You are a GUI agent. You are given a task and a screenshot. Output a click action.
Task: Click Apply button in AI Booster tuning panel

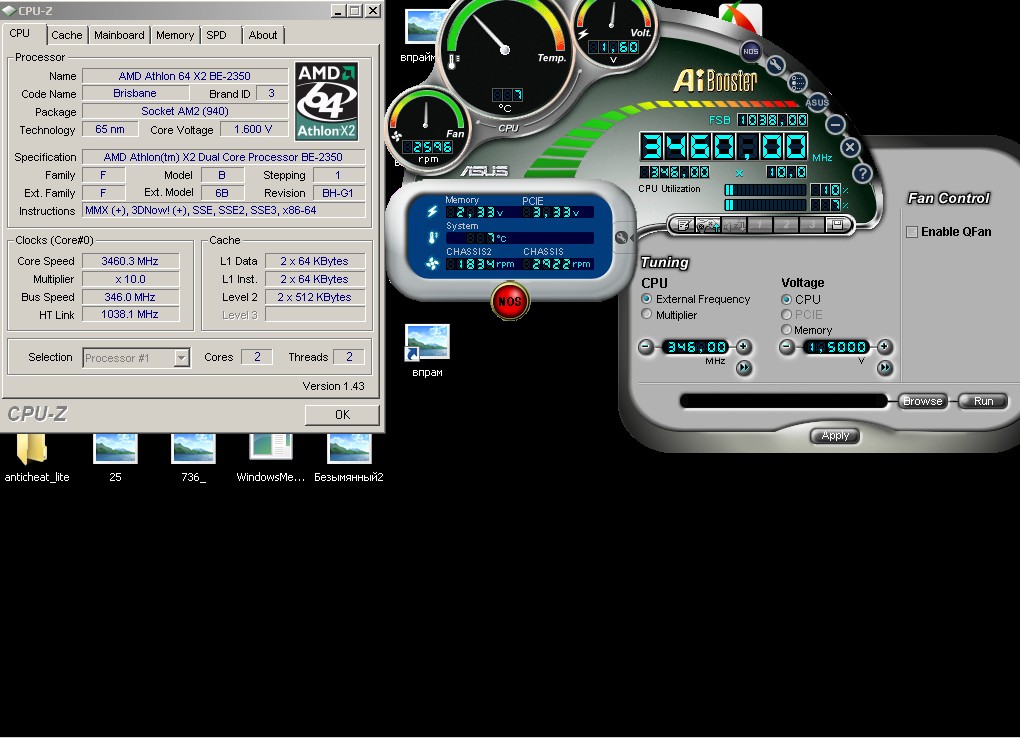[x=835, y=435]
